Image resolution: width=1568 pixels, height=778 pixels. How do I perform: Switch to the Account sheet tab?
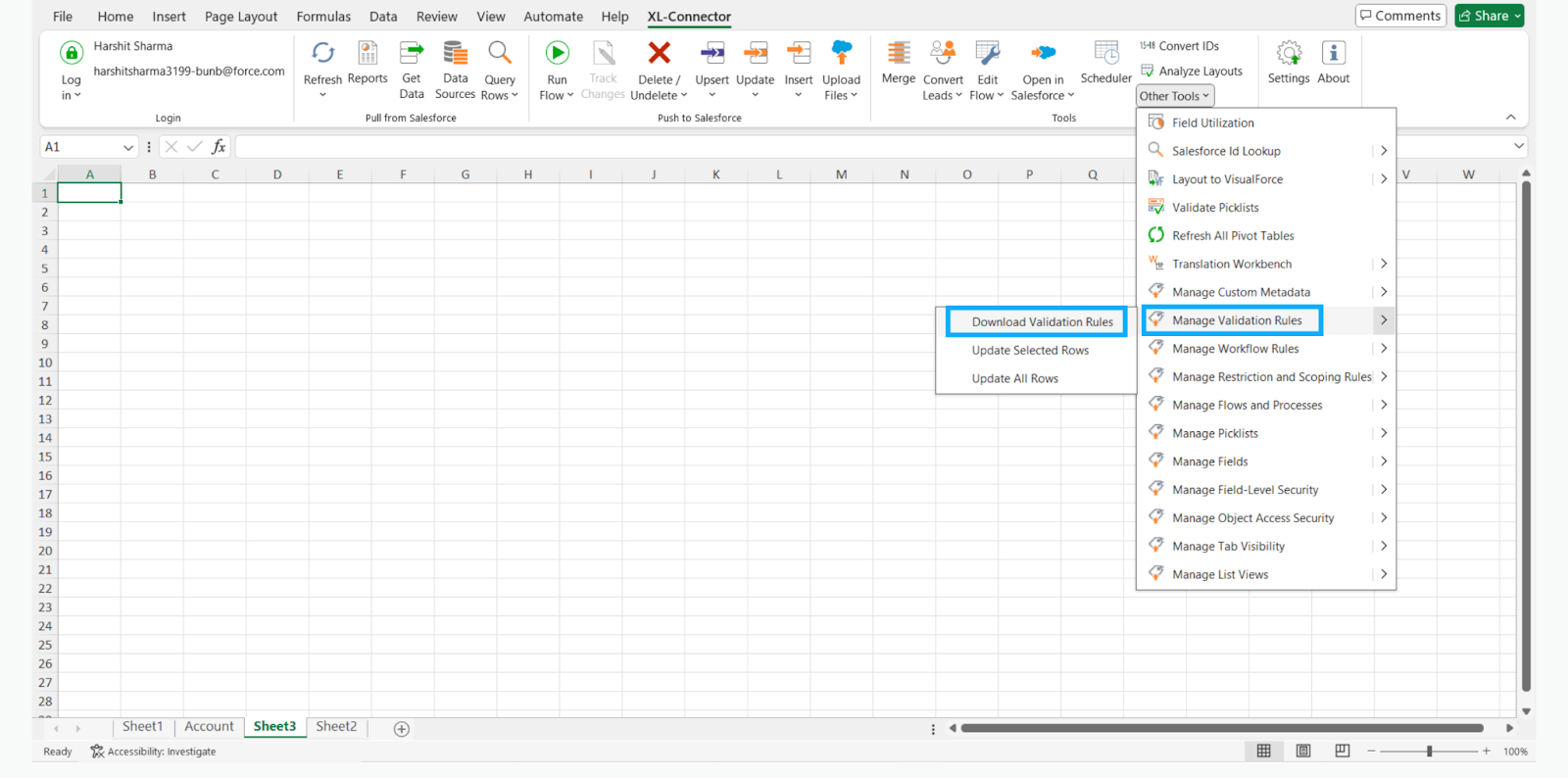point(209,726)
